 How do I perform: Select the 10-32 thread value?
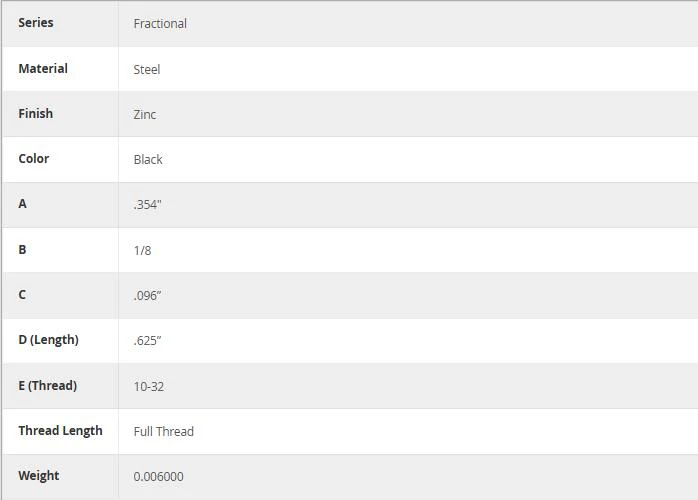point(149,386)
